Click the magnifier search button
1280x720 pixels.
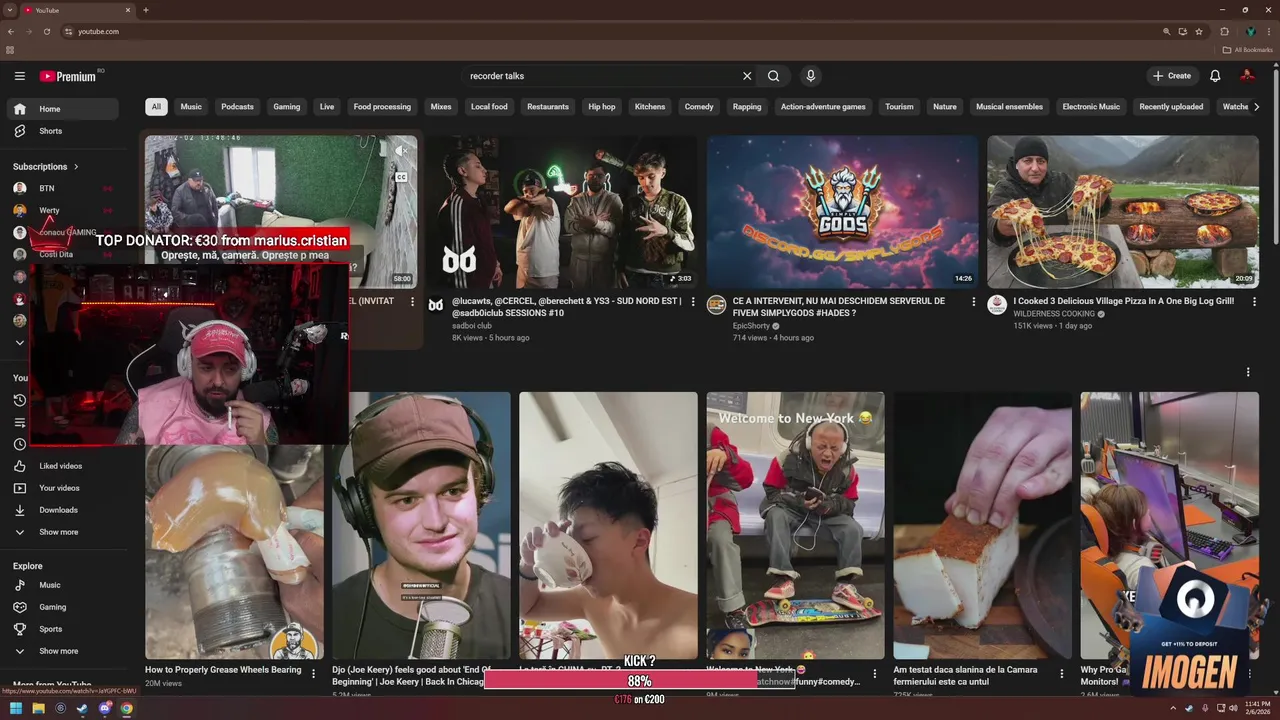774,76
